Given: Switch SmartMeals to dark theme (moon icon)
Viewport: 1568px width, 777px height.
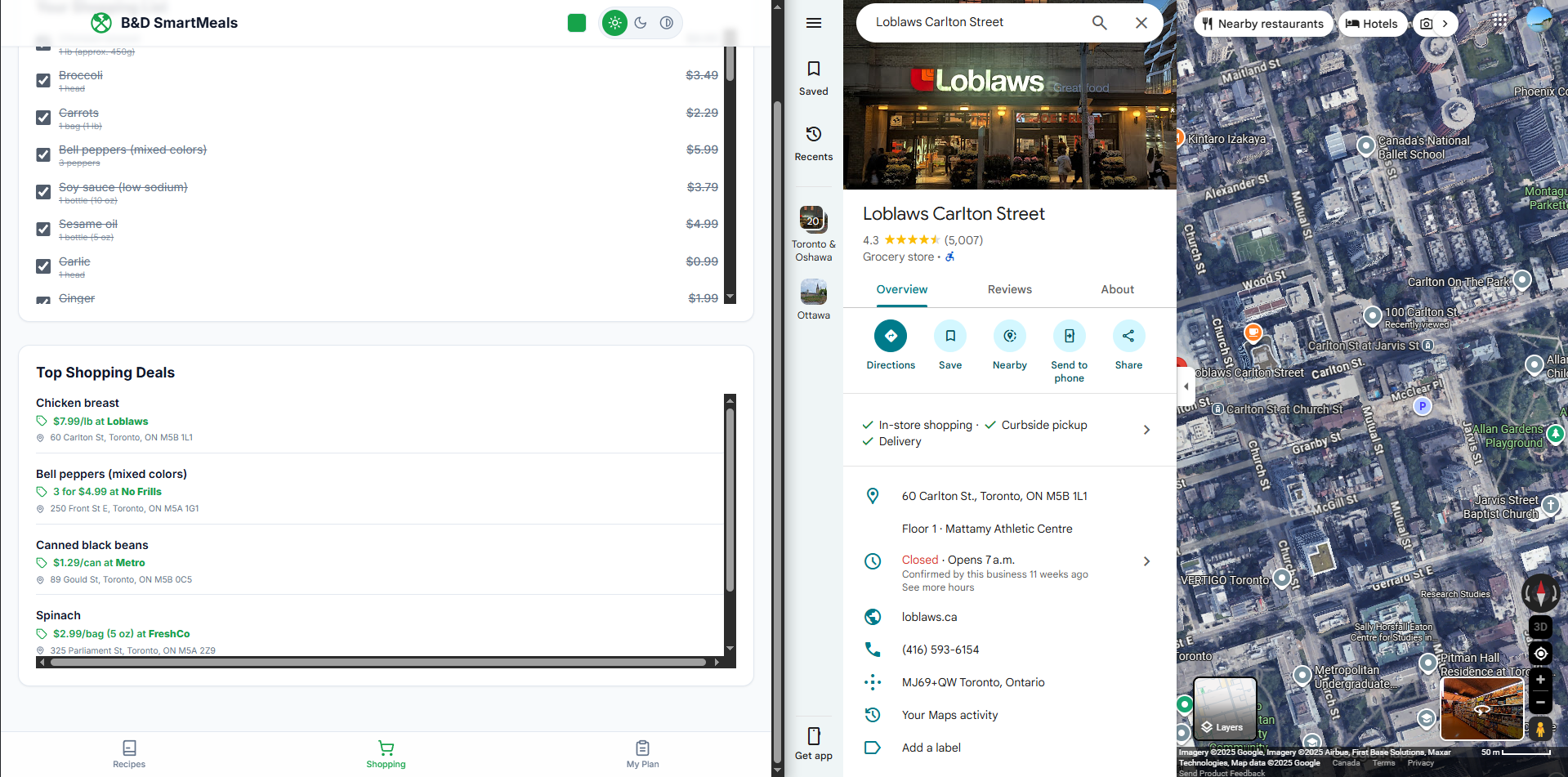Looking at the screenshot, I should [x=641, y=23].
